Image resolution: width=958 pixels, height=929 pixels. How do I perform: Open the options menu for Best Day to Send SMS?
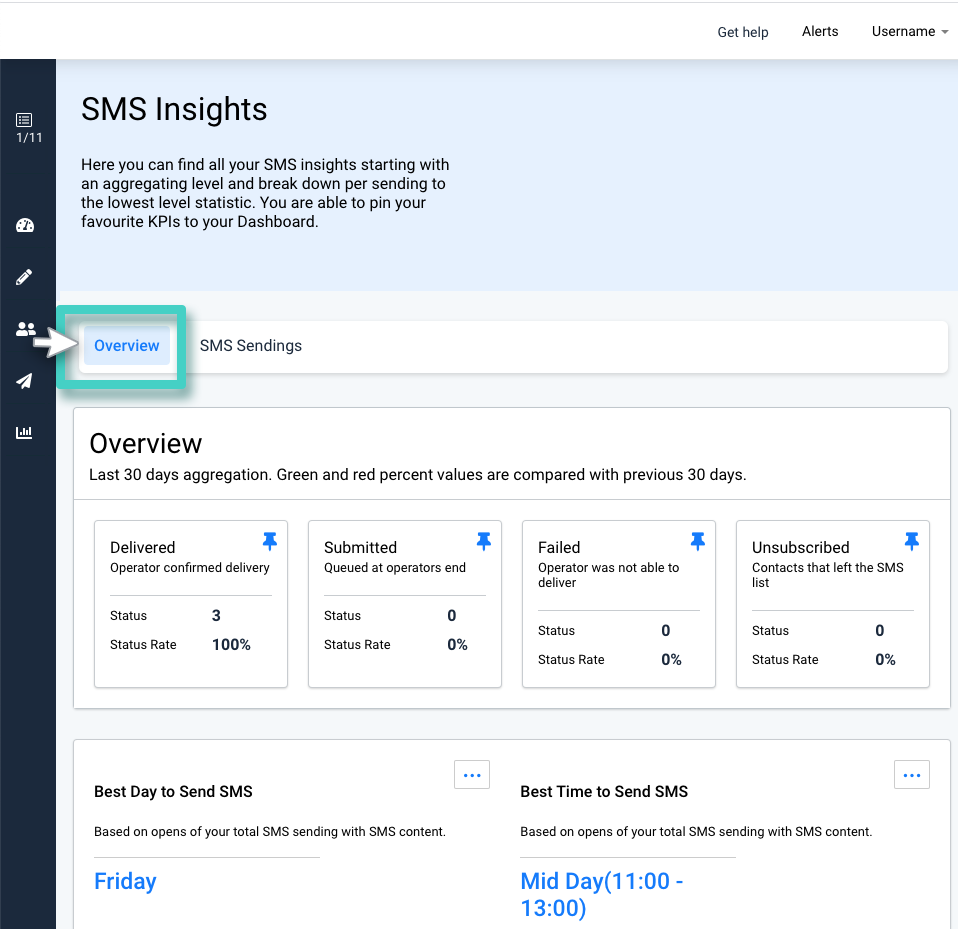click(x=472, y=774)
